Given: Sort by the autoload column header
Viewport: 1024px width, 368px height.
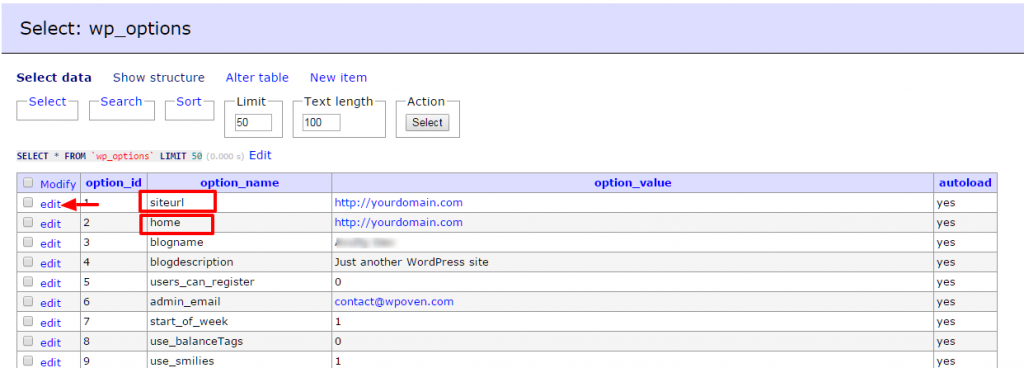Looking at the screenshot, I should (x=965, y=183).
